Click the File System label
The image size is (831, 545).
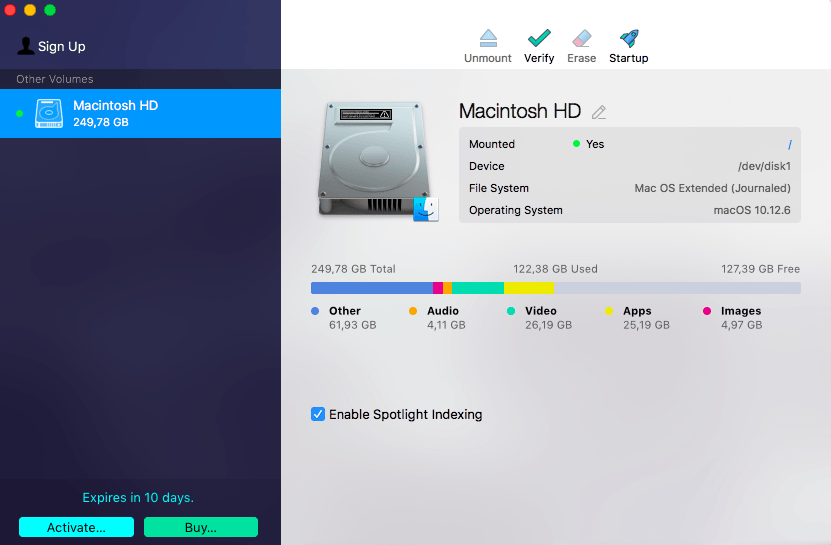click(x=499, y=188)
